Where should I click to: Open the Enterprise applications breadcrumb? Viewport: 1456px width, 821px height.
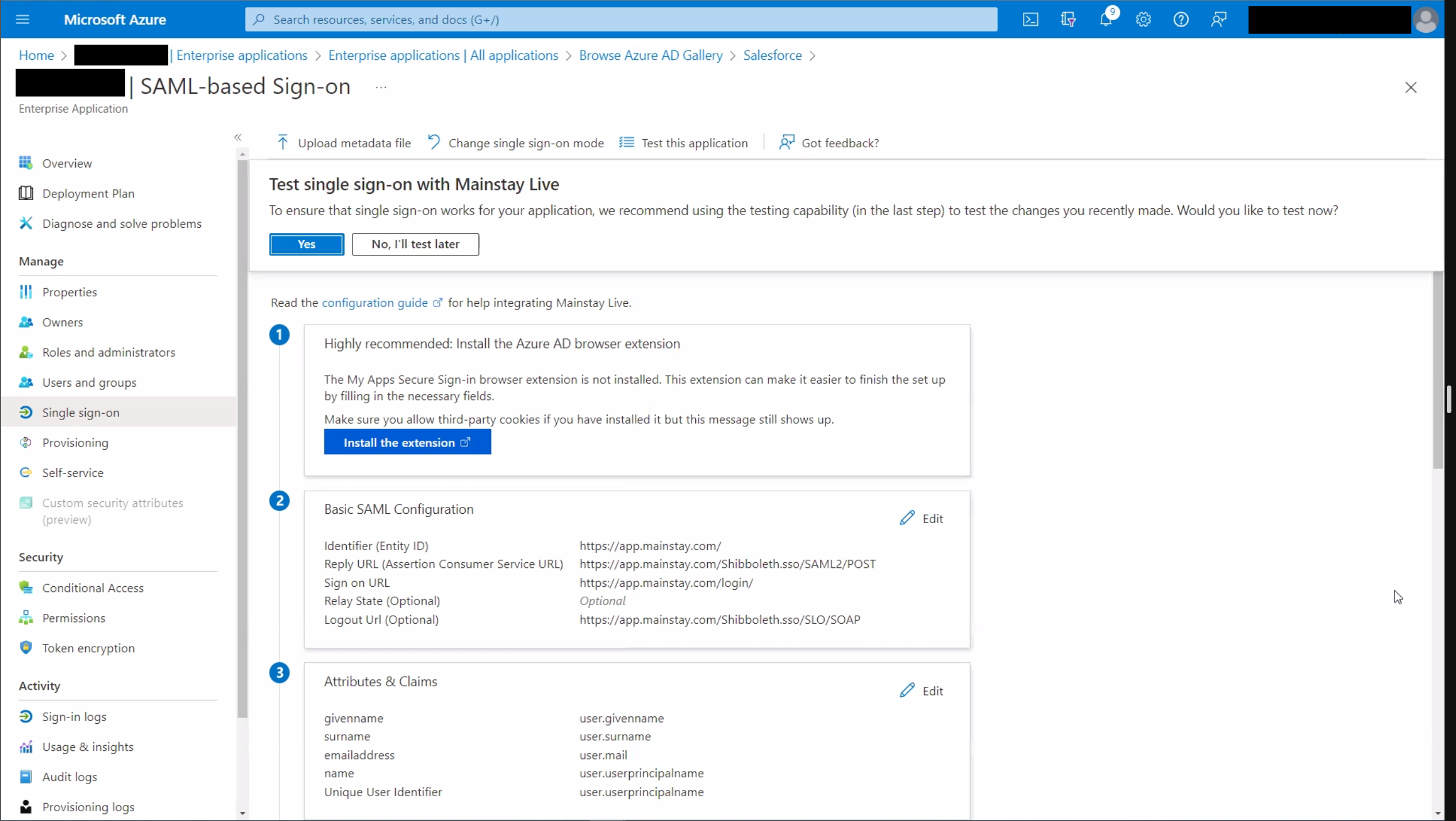pyautogui.click(x=242, y=55)
